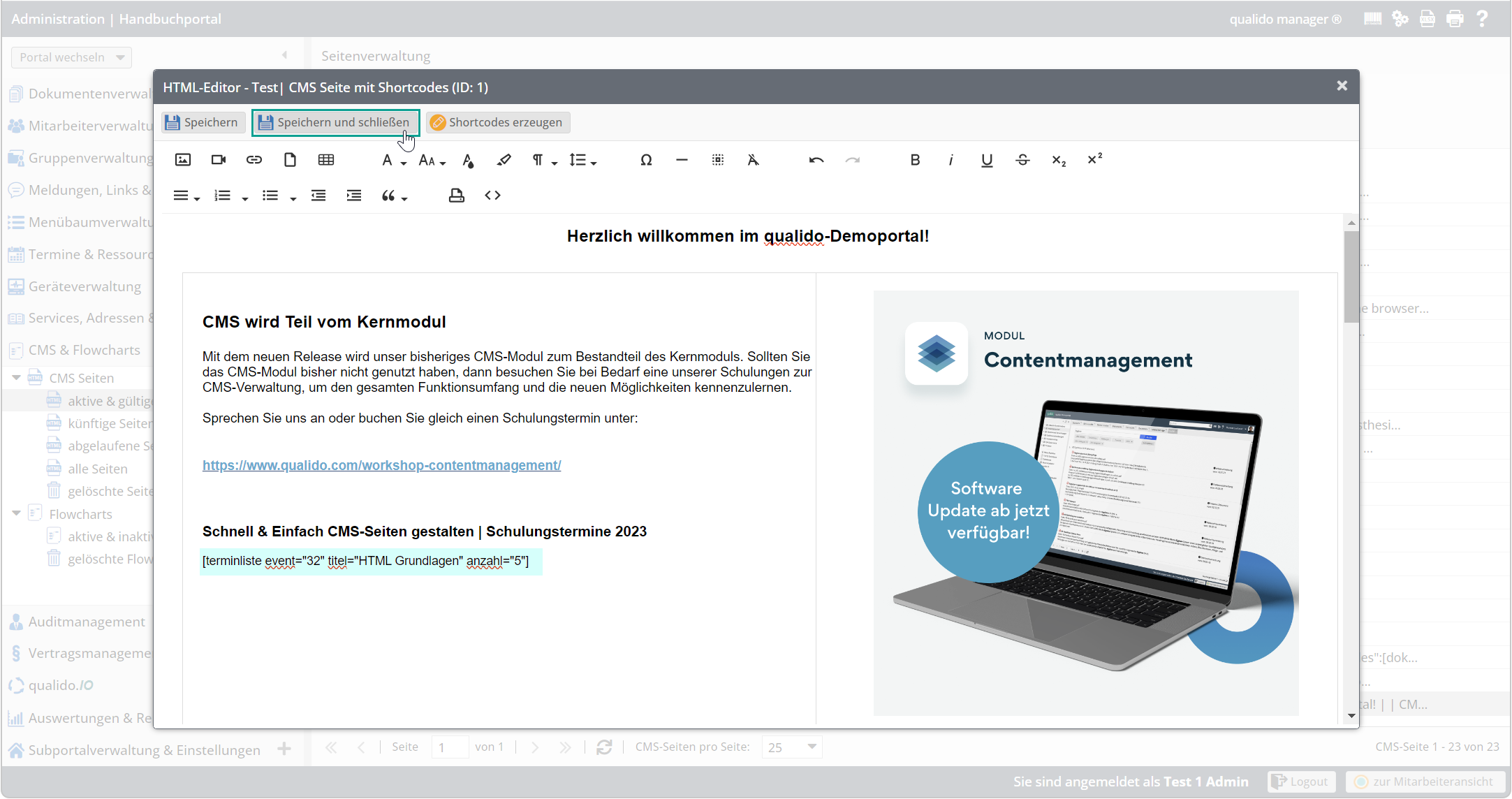This screenshot has width=1512, height=799.
Task: Open ordered list dropdown
Action: point(230,196)
